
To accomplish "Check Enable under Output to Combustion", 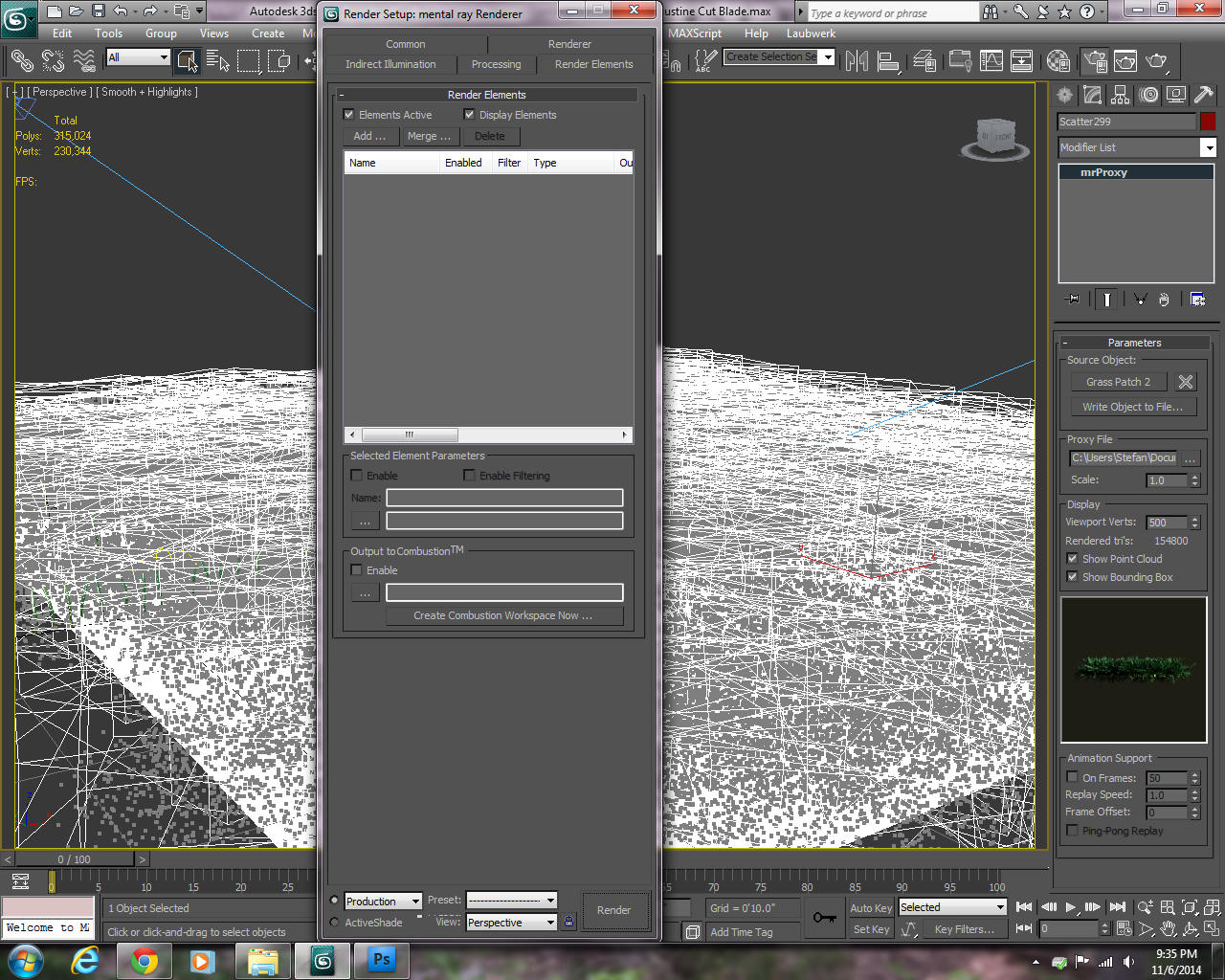I will click(x=356, y=569).
